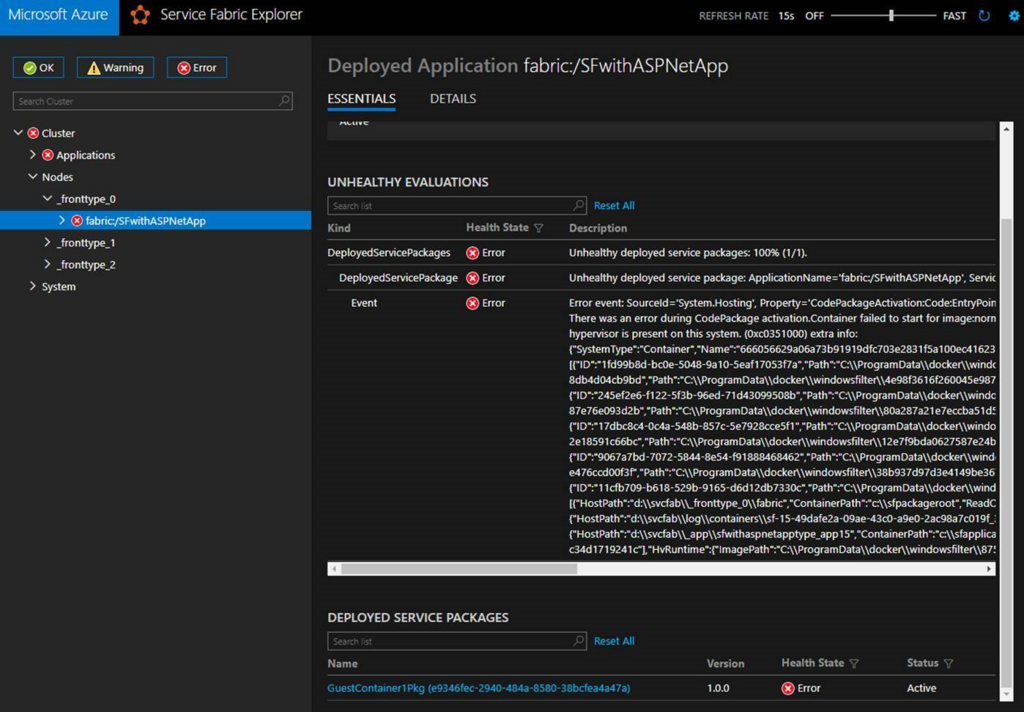Viewport: 1024px width, 712px height.
Task: Expand the System tree node
Action: click(x=33, y=286)
